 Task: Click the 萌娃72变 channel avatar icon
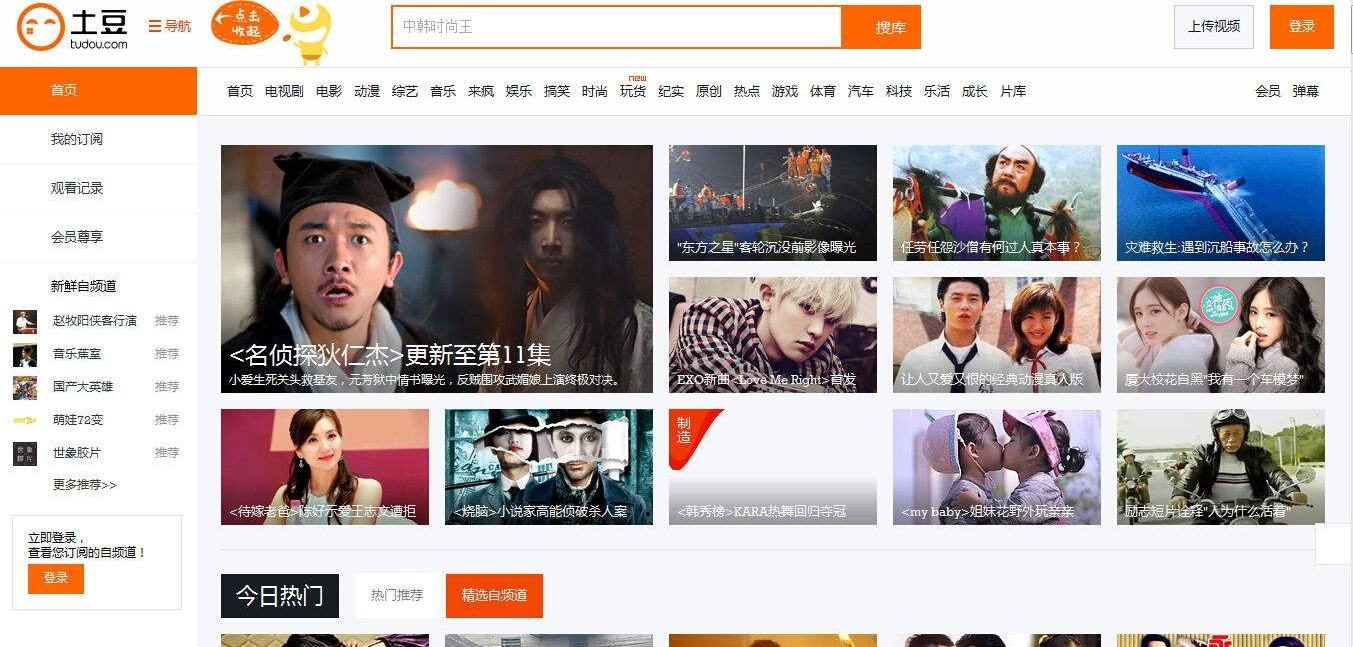pos(25,420)
